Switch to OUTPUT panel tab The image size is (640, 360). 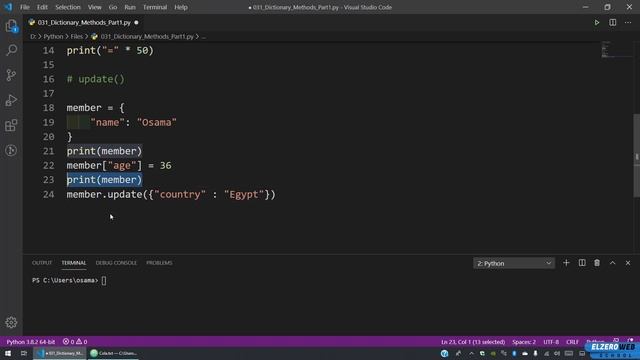pos(42,263)
